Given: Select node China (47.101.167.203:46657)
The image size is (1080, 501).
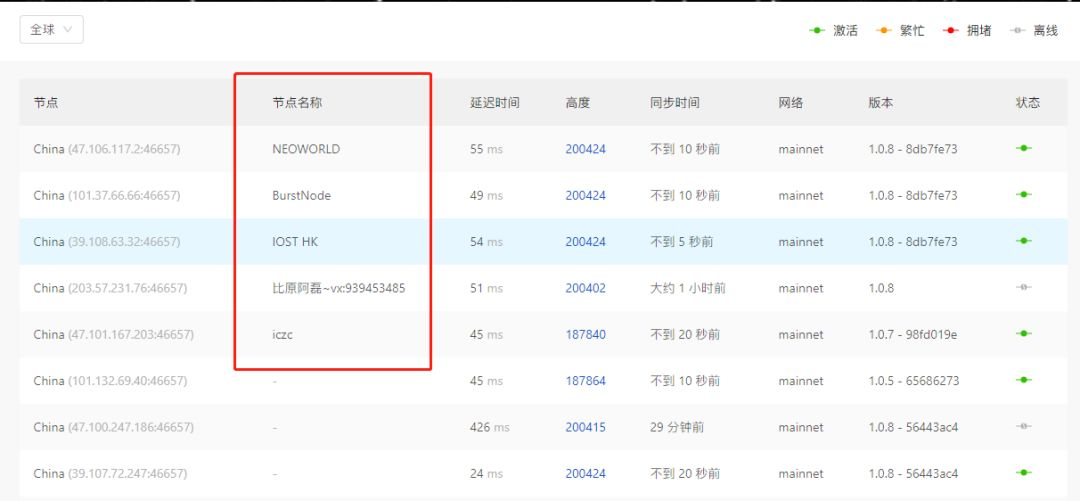Looking at the screenshot, I should (x=114, y=335).
